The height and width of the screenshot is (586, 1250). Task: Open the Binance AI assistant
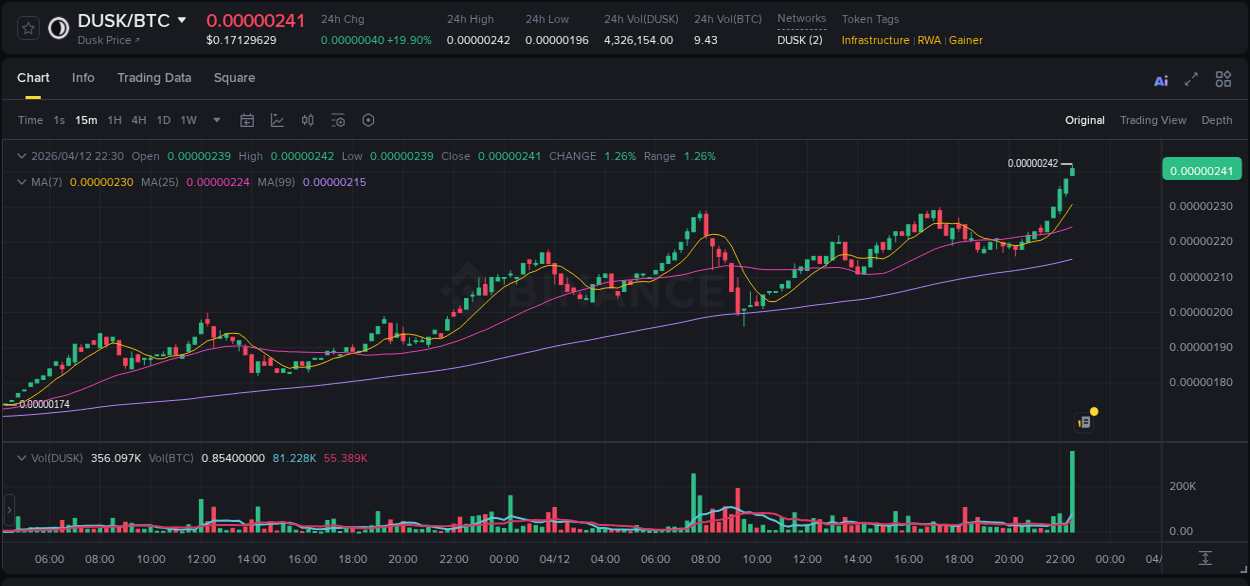[x=1160, y=79]
